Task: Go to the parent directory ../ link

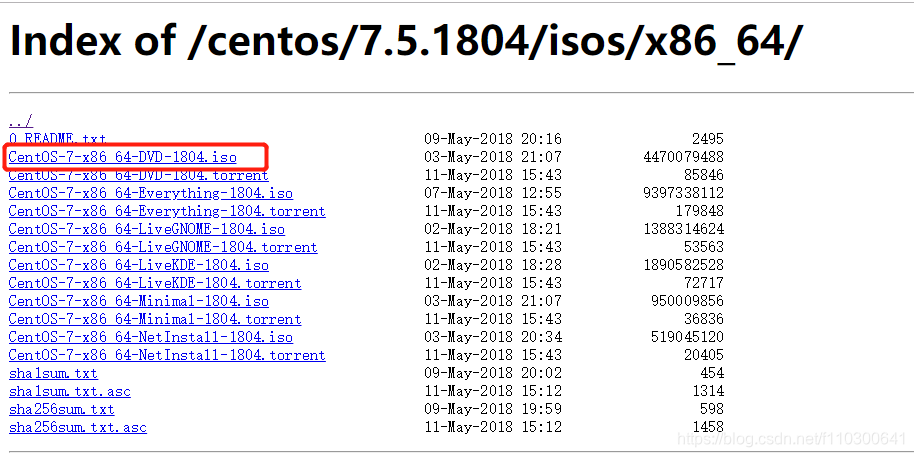Action: pos(21,121)
